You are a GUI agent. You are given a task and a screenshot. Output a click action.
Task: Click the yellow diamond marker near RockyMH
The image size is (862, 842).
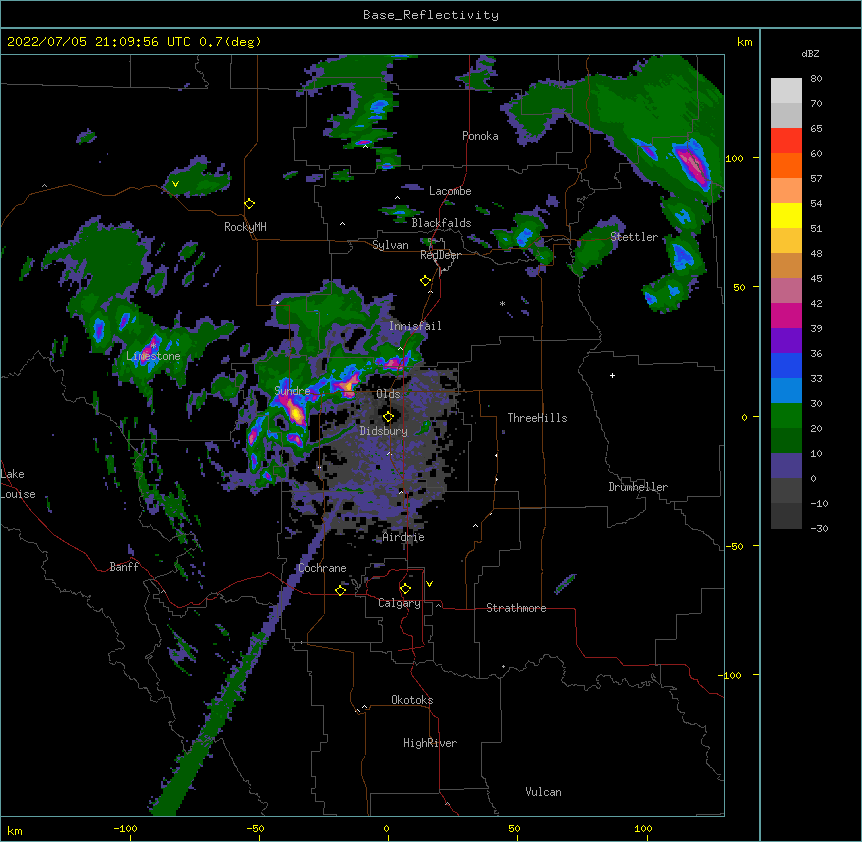(250, 204)
